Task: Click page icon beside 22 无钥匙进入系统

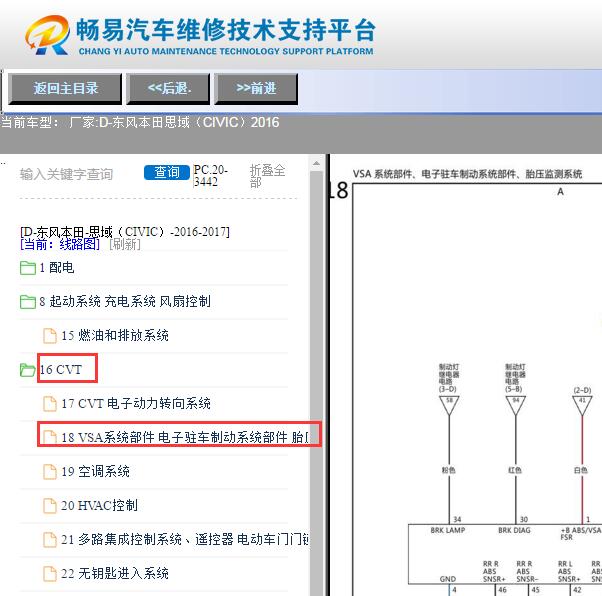Action: [50, 573]
